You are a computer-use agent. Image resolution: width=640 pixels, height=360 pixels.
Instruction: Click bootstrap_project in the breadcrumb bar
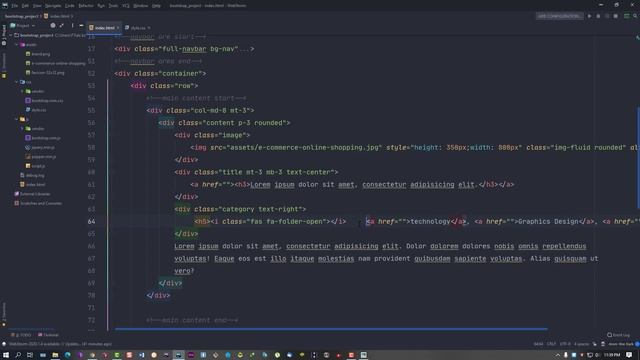click(x=21, y=16)
